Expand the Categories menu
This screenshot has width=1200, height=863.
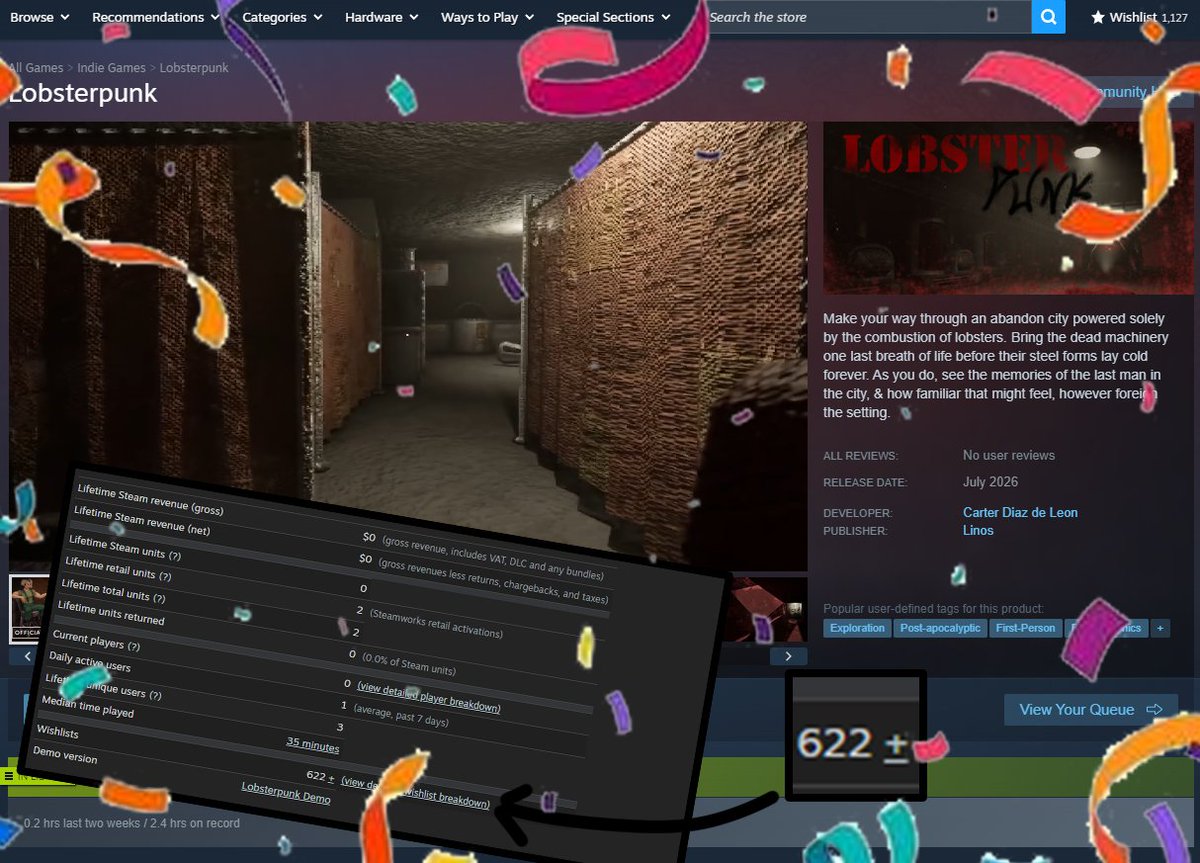coord(282,17)
